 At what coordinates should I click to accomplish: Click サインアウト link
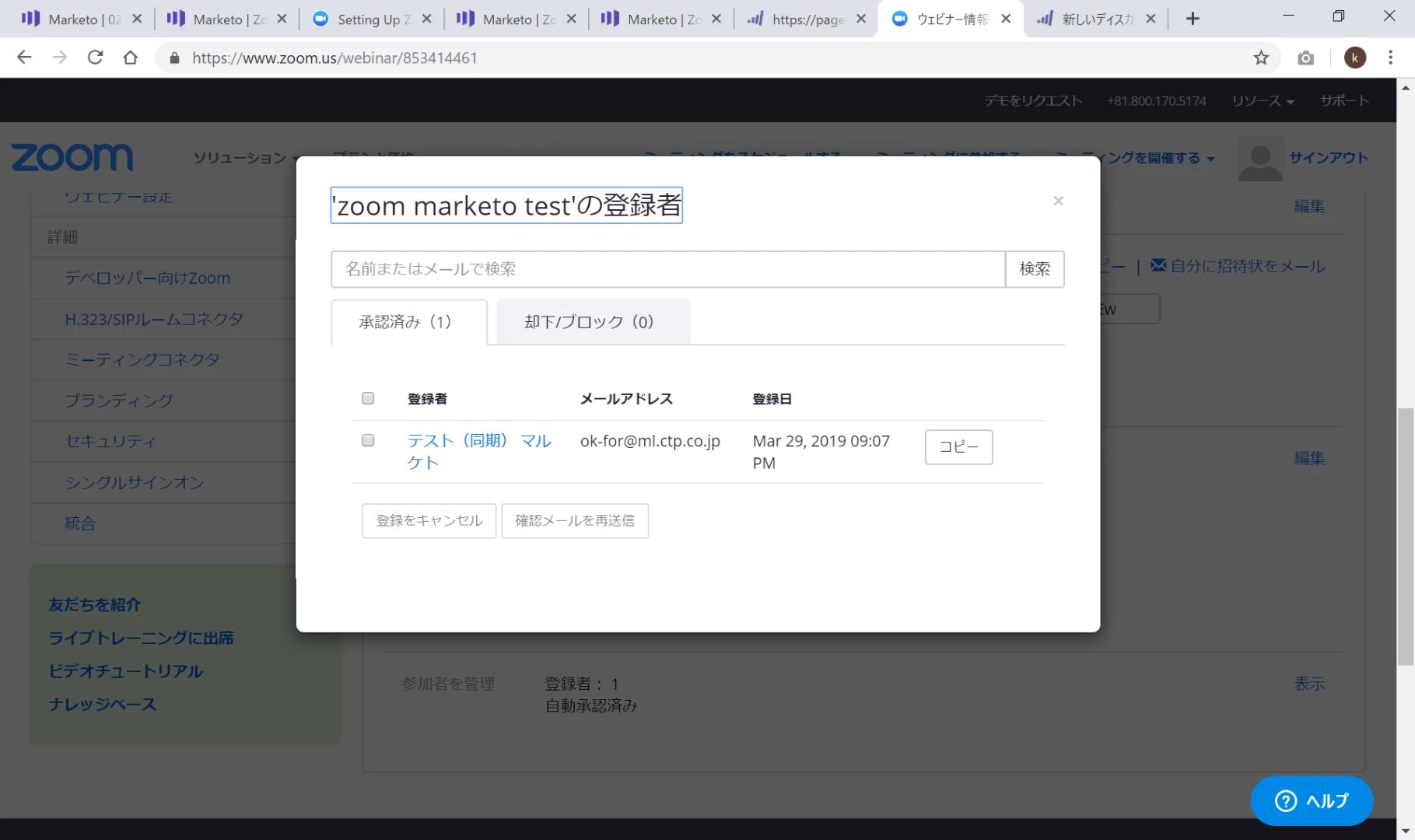(1328, 157)
